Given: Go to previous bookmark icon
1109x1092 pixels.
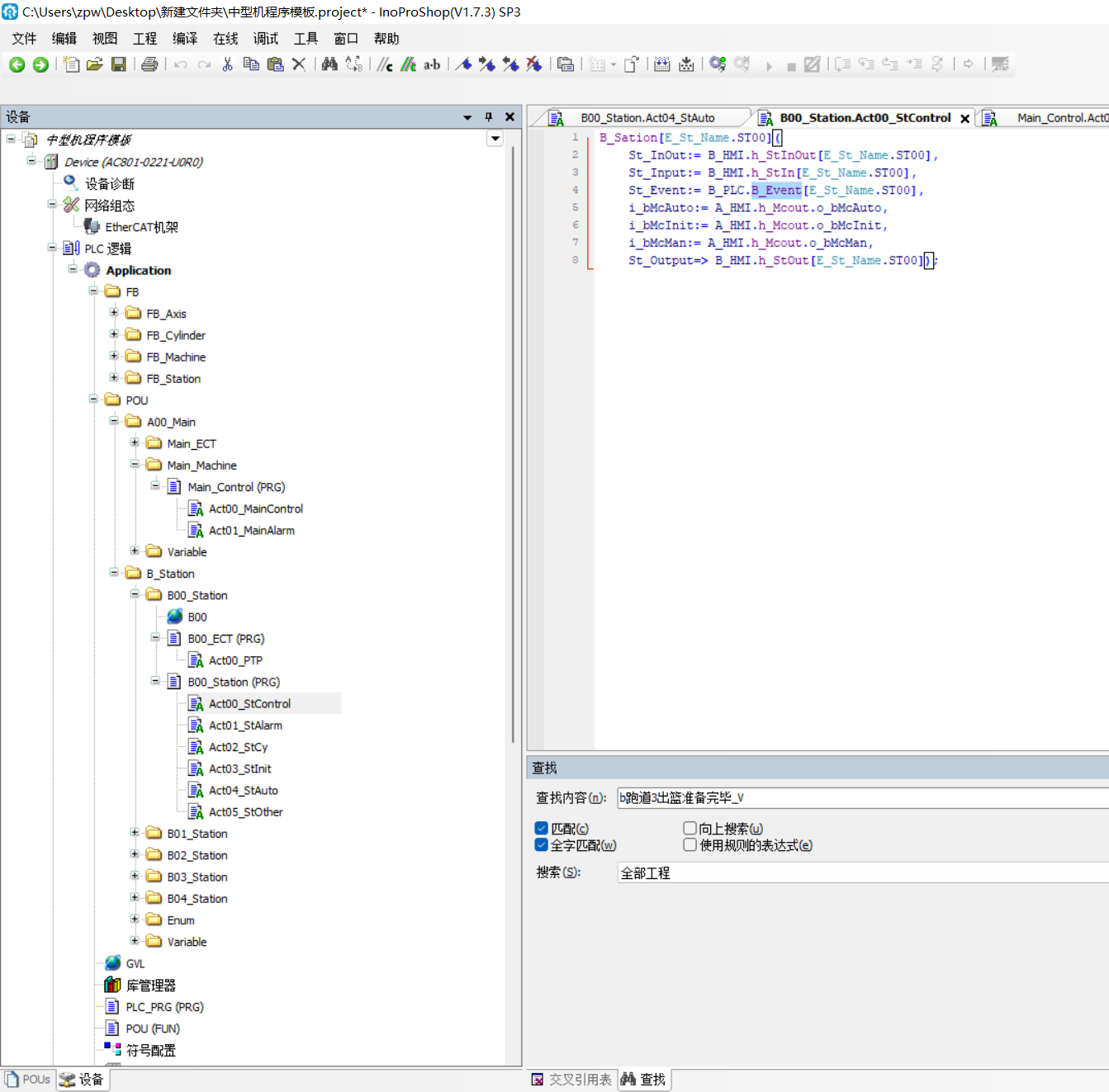Looking at the screenshot, I should (510, 64).
